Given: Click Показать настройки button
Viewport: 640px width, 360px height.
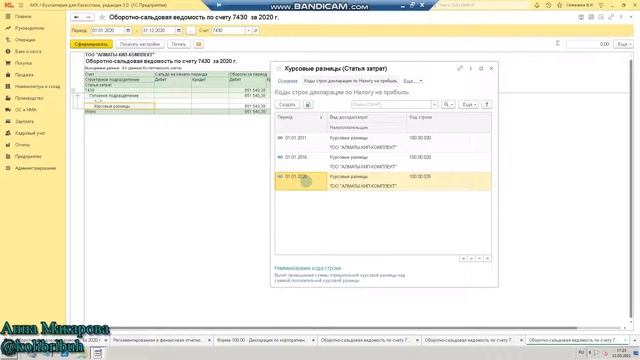Looking at the screenshot, I should 140,44.
